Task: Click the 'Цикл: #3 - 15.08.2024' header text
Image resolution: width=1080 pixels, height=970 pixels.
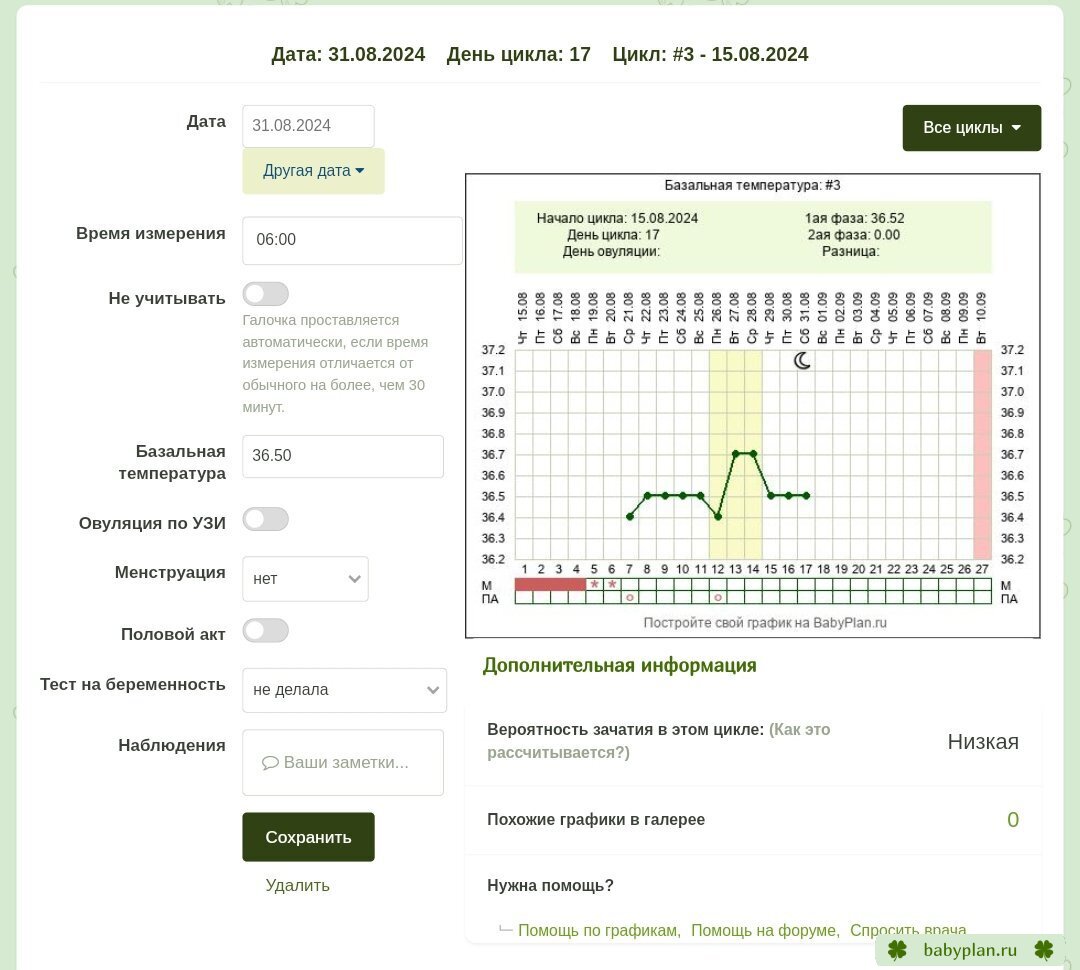Action: (710, 54)
